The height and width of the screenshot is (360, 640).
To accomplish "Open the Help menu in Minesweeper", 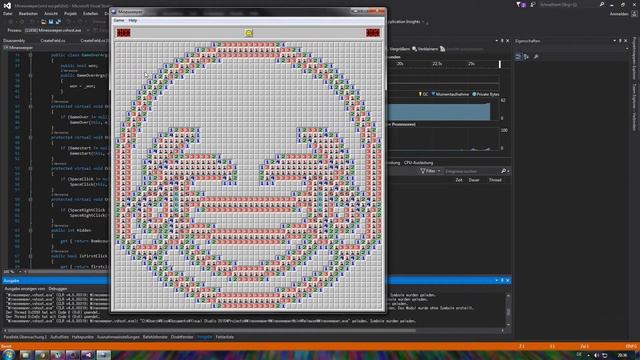I will click(x=133, y=20).
